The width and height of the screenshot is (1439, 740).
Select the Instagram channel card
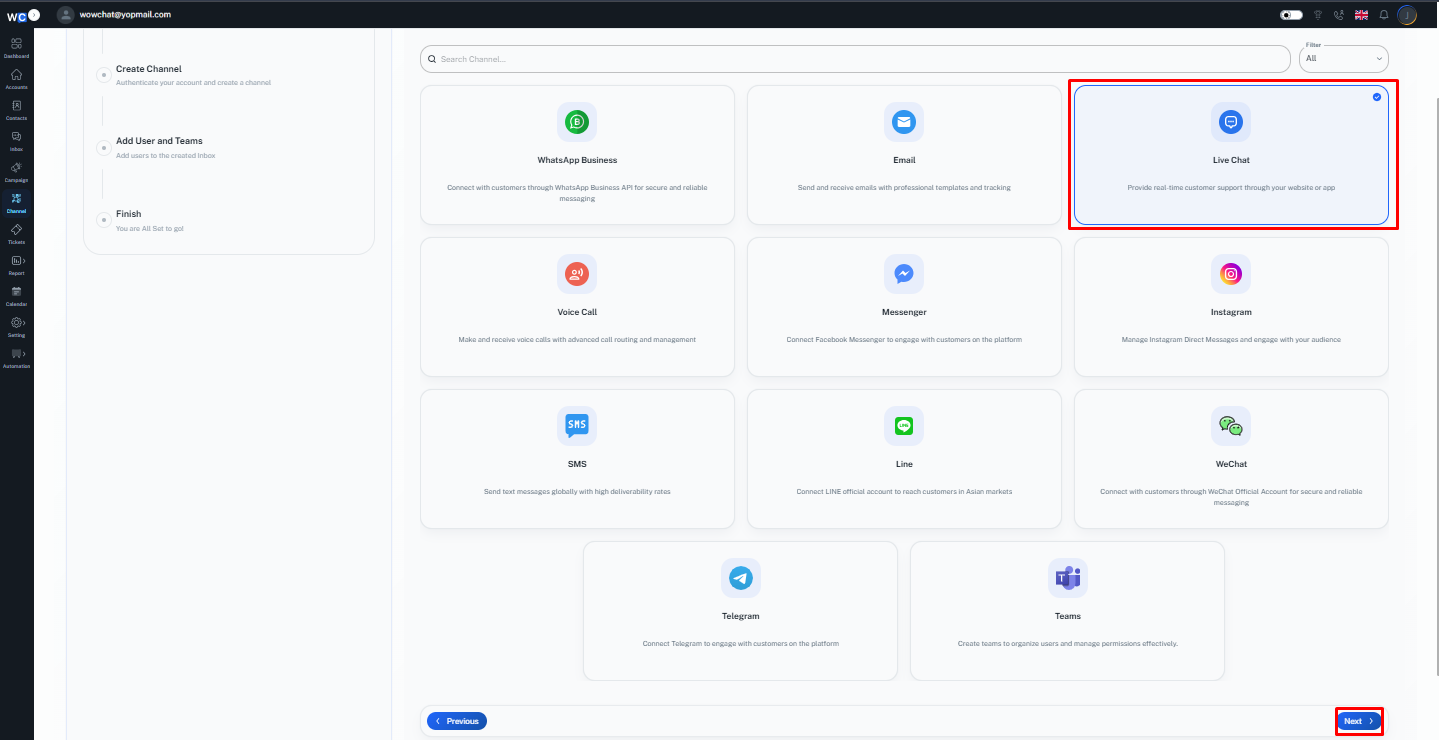pyautogui.click(x=1231, y=307)
